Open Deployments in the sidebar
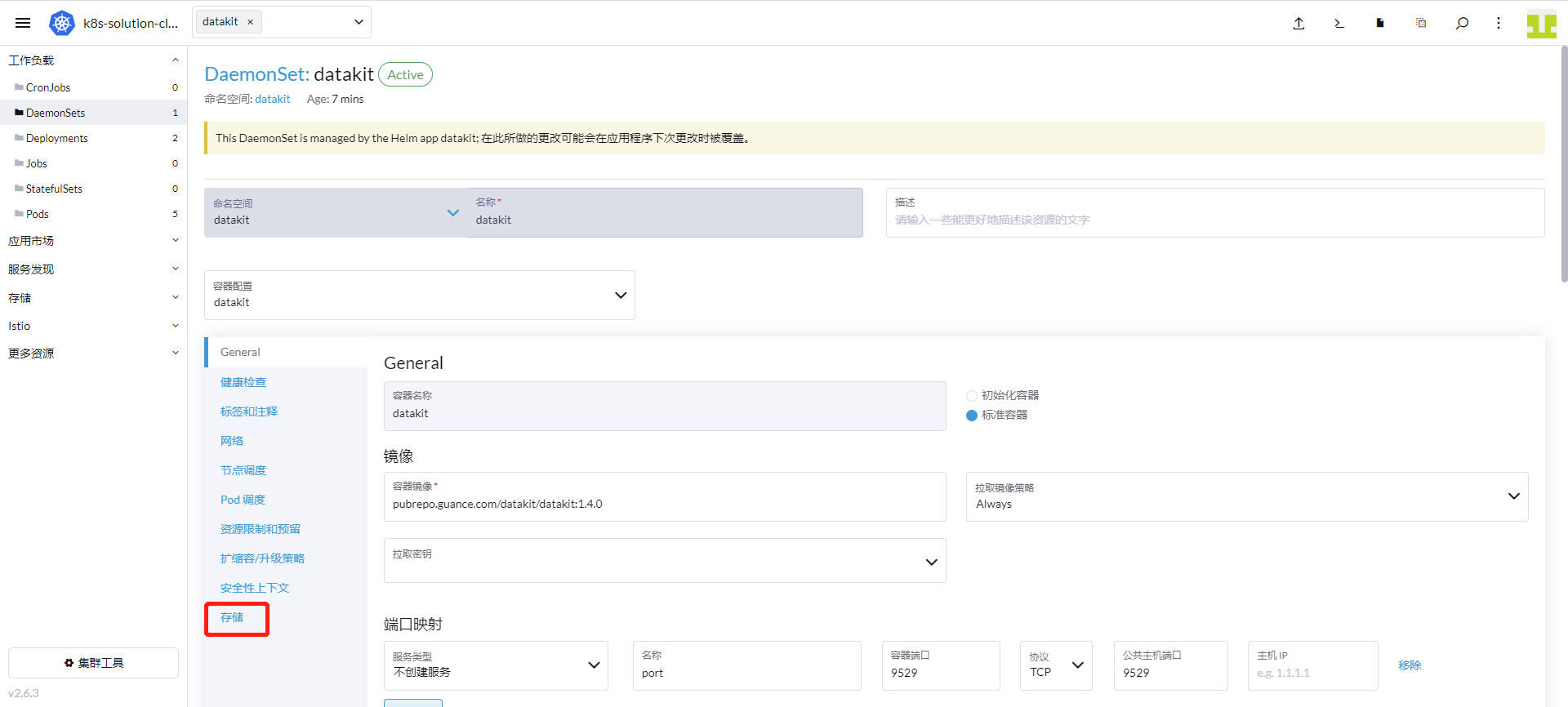Screen dimensions: 1568x707 [x=93, y=138]
